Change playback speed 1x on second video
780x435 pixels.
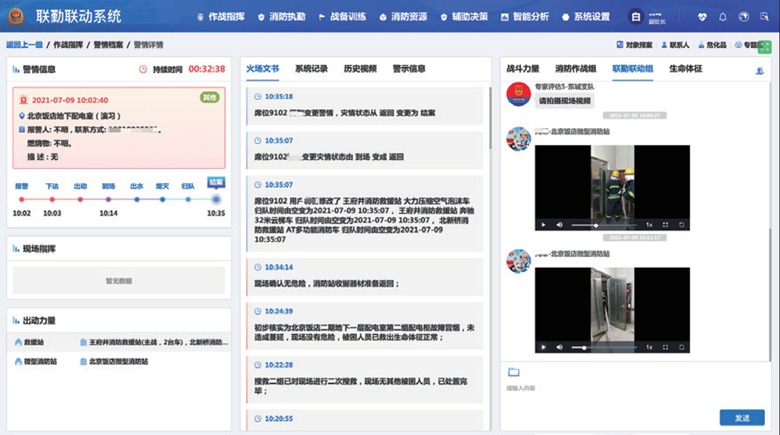point(648,348)
